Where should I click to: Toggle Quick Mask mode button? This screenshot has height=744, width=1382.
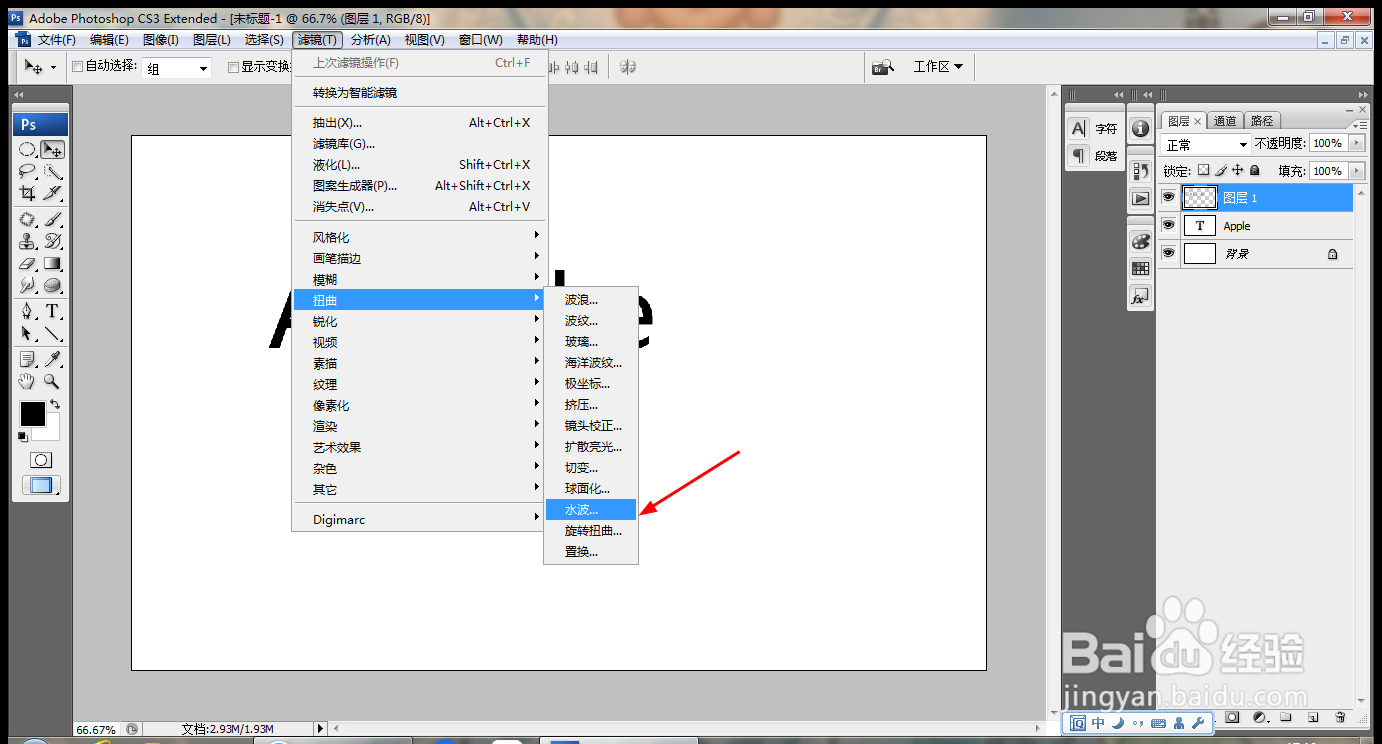[41, 460]
